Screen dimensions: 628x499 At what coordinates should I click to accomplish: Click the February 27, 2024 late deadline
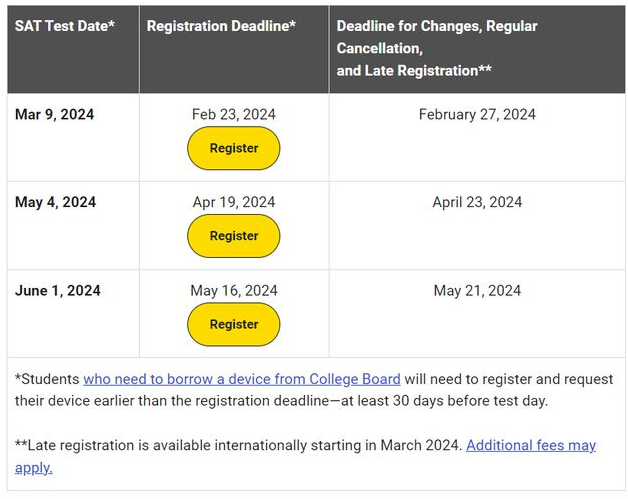[x=477, y=115]
